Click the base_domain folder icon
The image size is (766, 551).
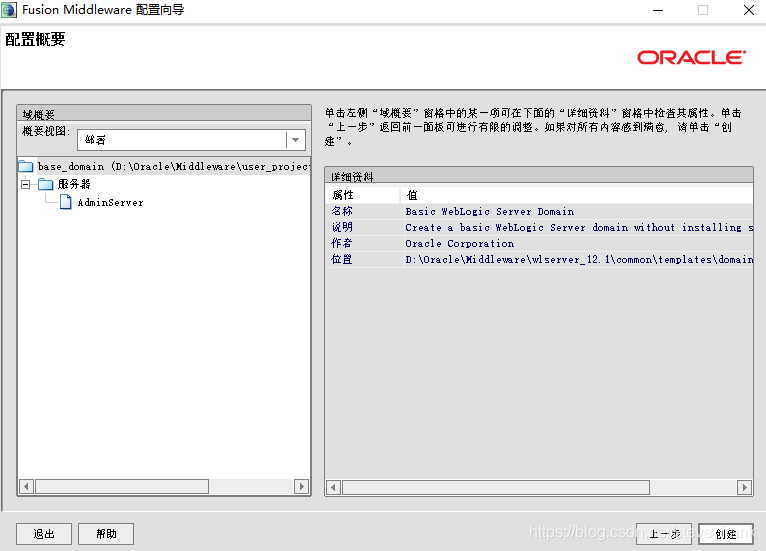25,167
